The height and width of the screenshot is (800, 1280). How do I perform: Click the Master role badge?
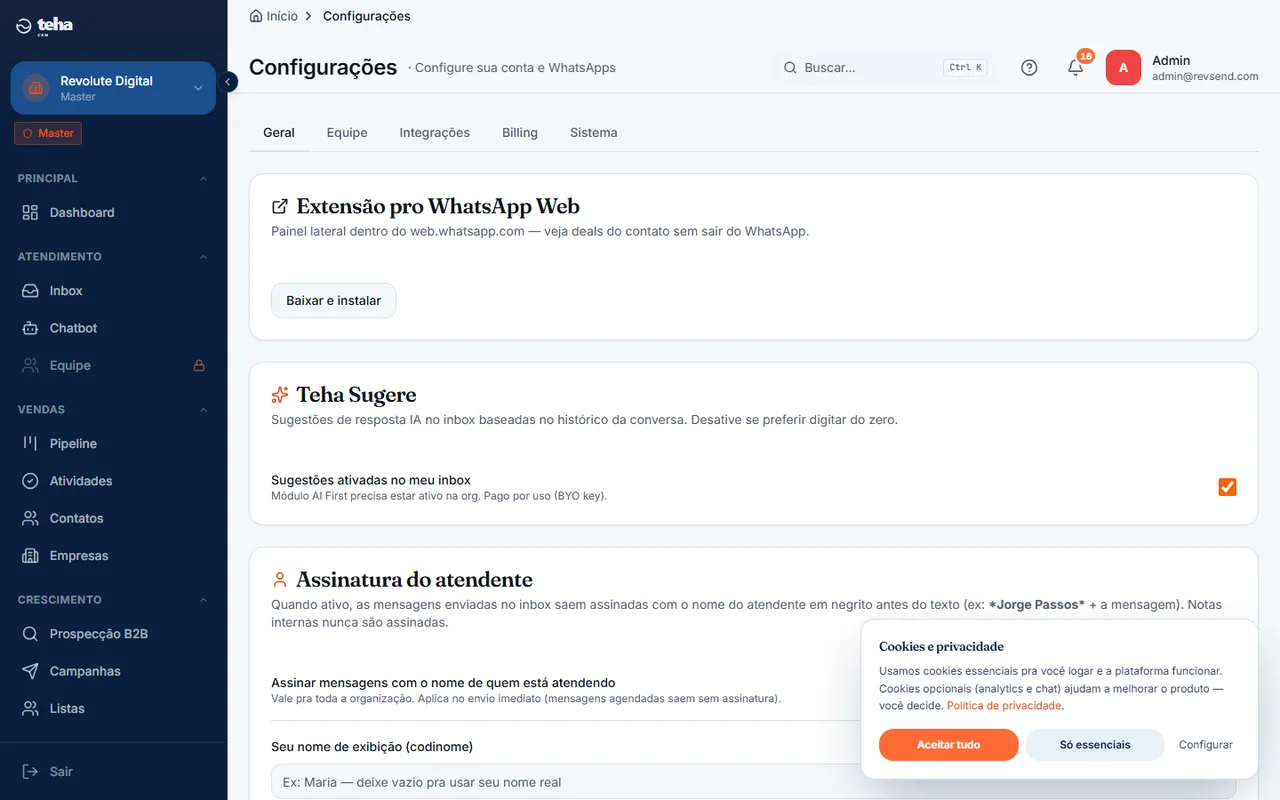click(48, 133)
